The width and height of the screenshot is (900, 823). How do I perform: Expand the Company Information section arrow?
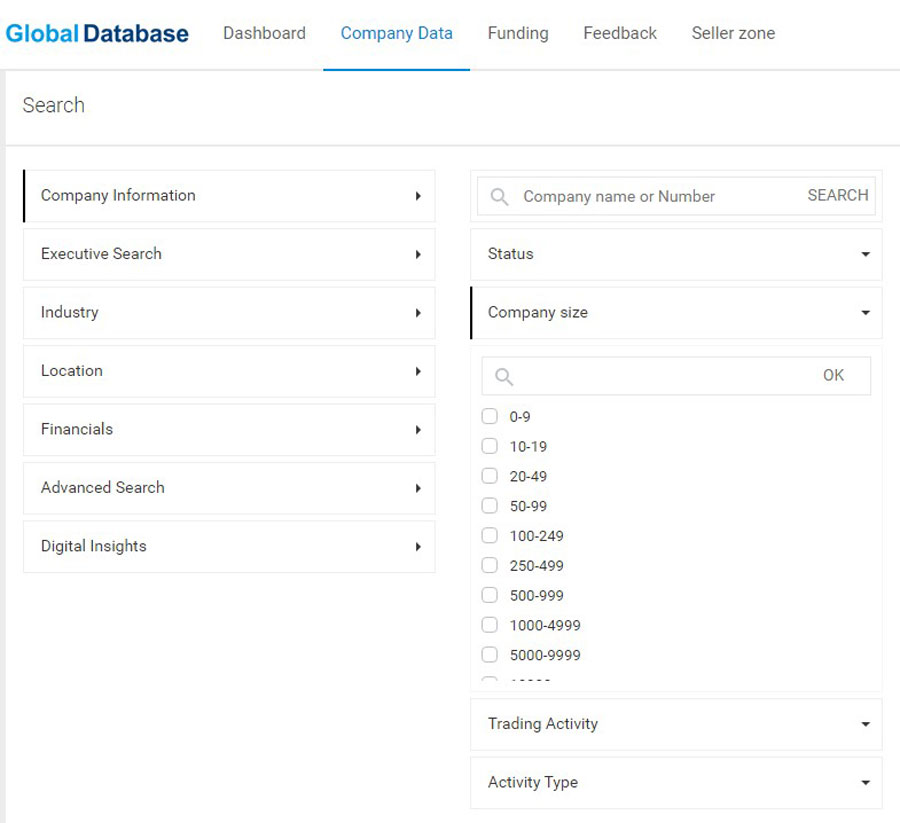click(418, 196)
